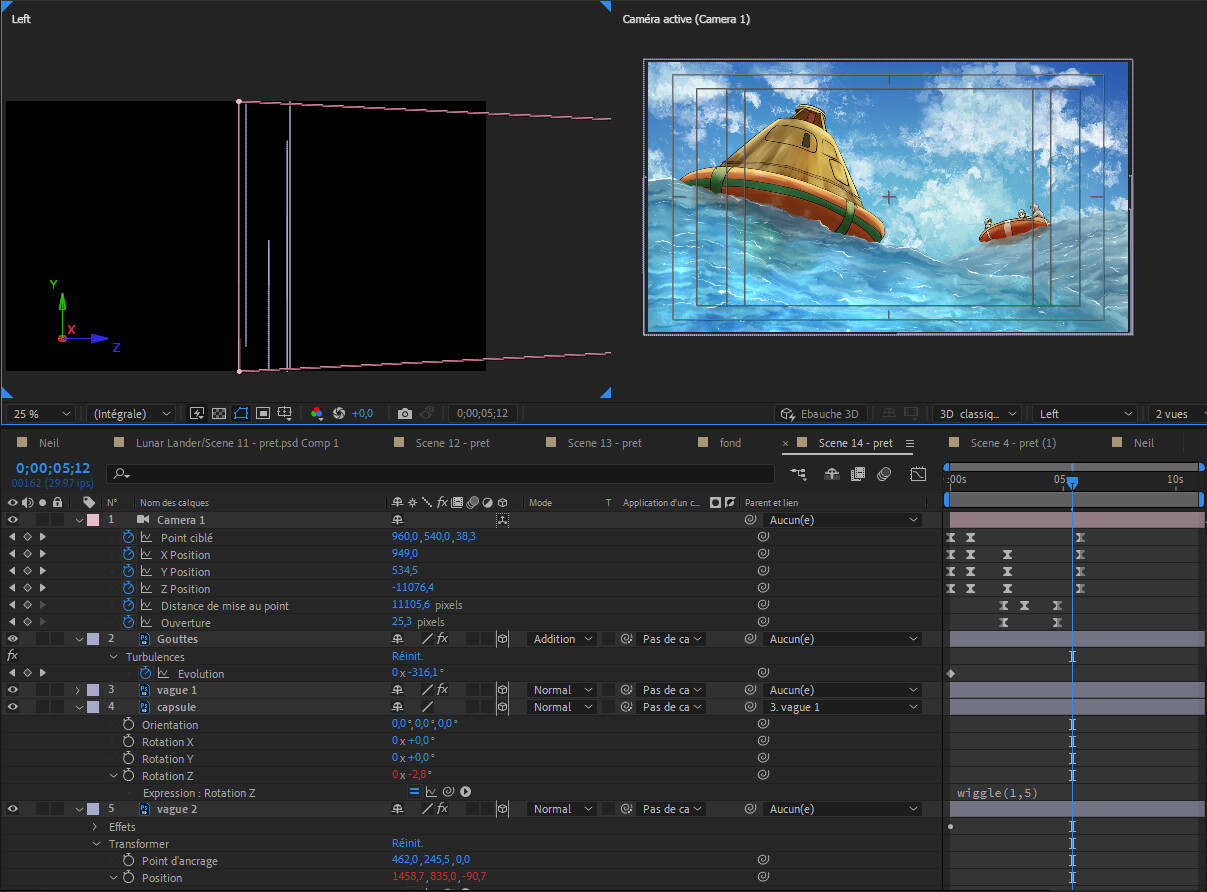Disable the Turbulences effect on Gouttes

(x=13, y=656)
